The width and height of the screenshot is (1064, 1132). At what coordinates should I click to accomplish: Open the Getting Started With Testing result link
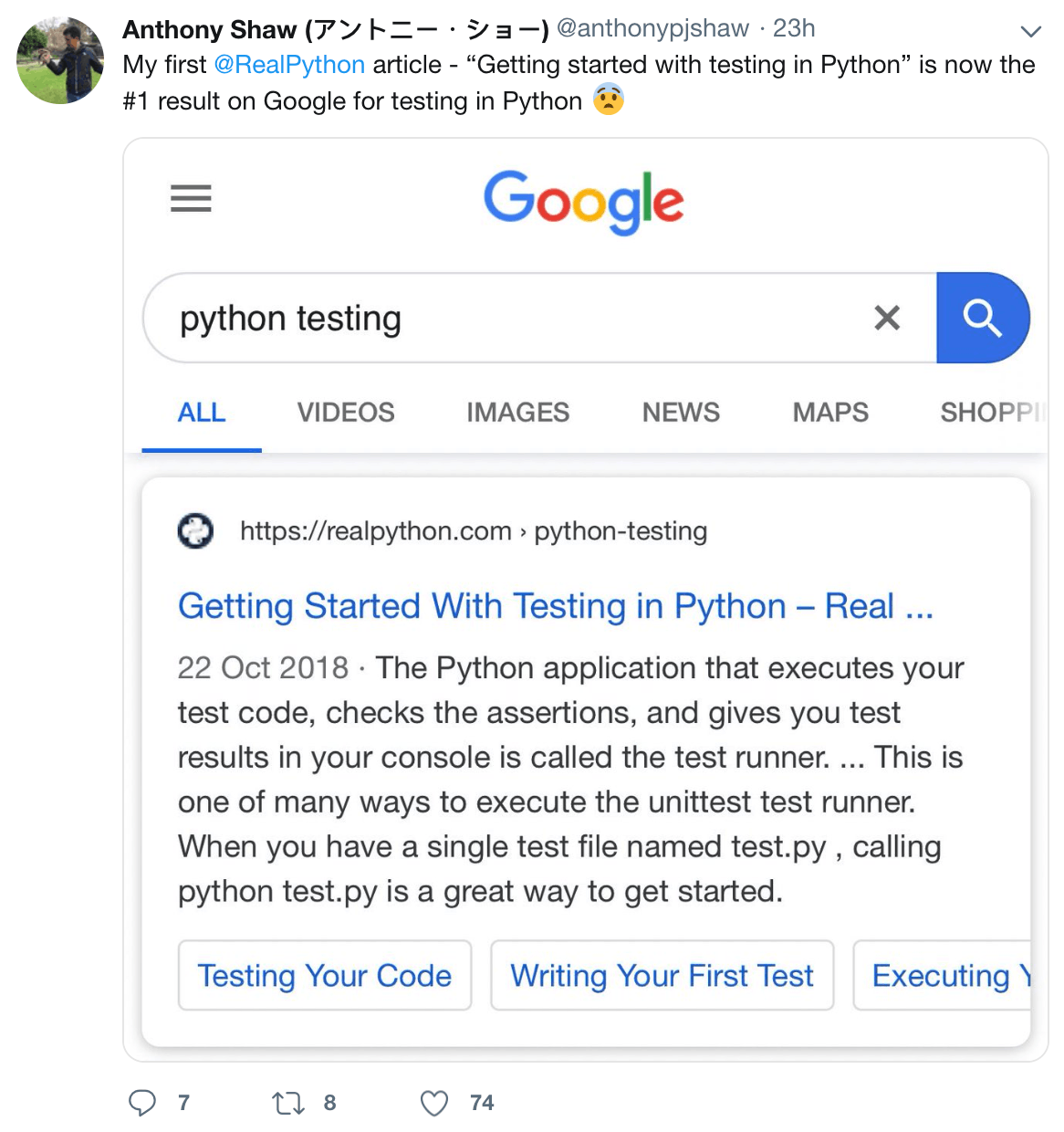tap(557, 605)
